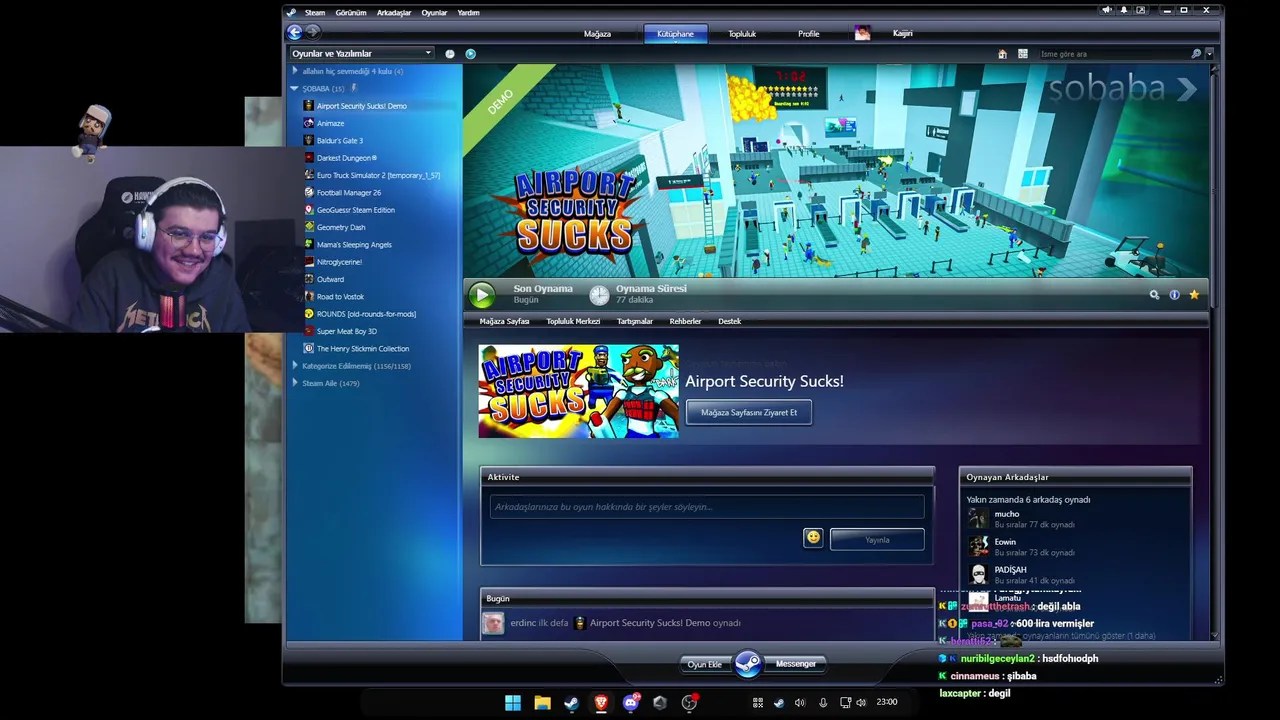Click the volume speaker icon in system tray
The height and width of the screenshot is (720, 1280).
pyautogui.click(x=800, y=702)
